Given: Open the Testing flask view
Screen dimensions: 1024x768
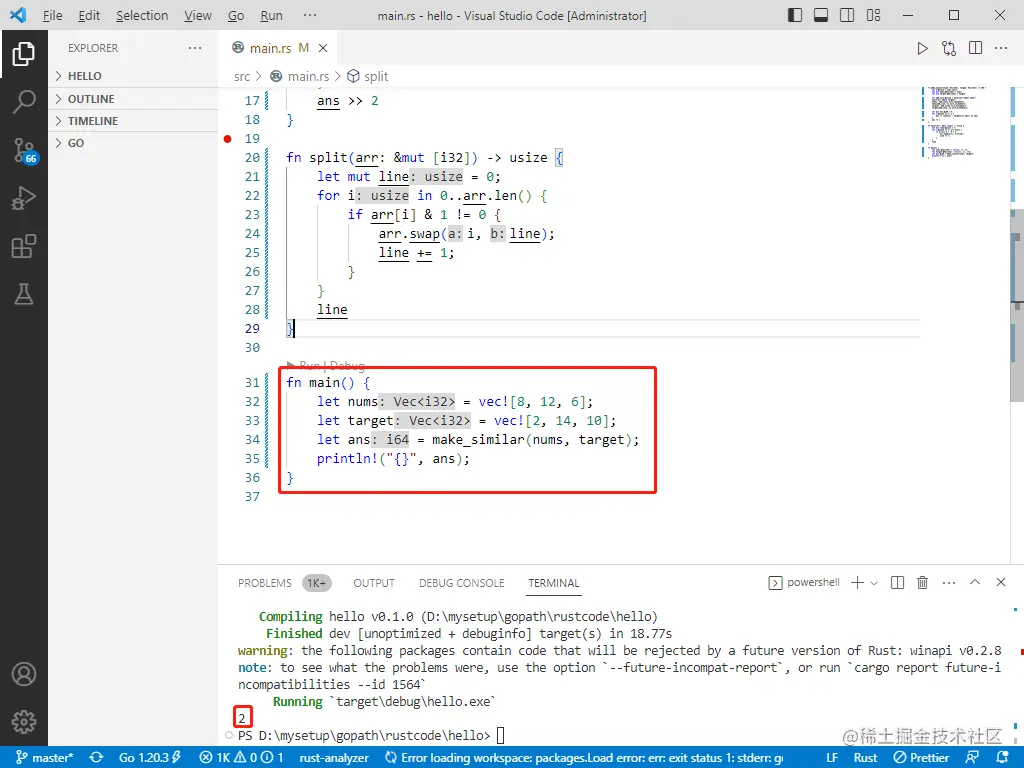Looking at the screenshot, I should (x=24, y=294).
